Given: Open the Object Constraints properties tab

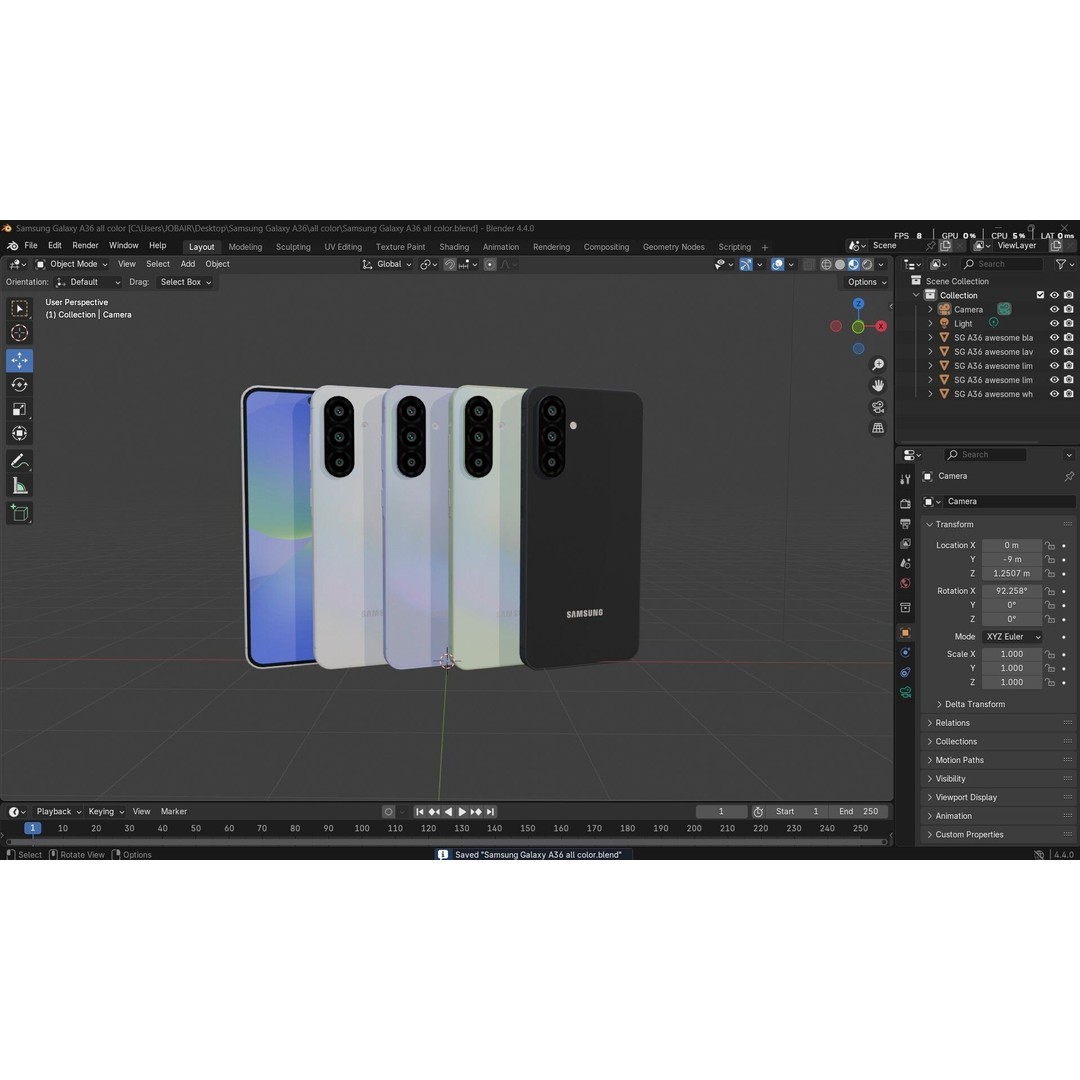Looking at the screenshot, I should tap(906, 672).
